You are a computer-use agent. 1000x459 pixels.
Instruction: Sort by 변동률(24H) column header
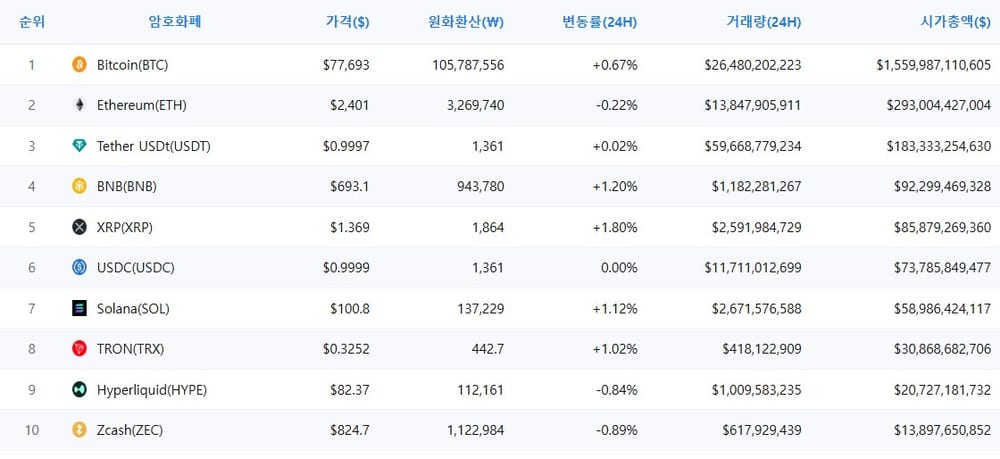coord(599,22)
